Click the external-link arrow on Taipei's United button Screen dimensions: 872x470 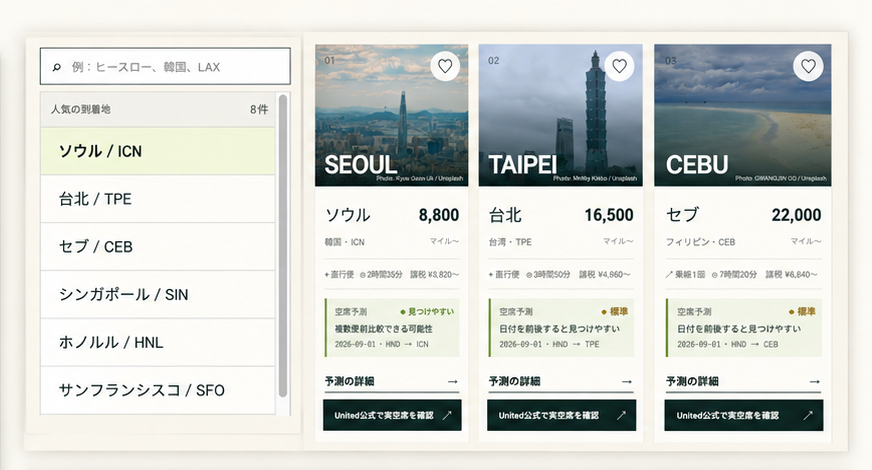coord(621,415)
